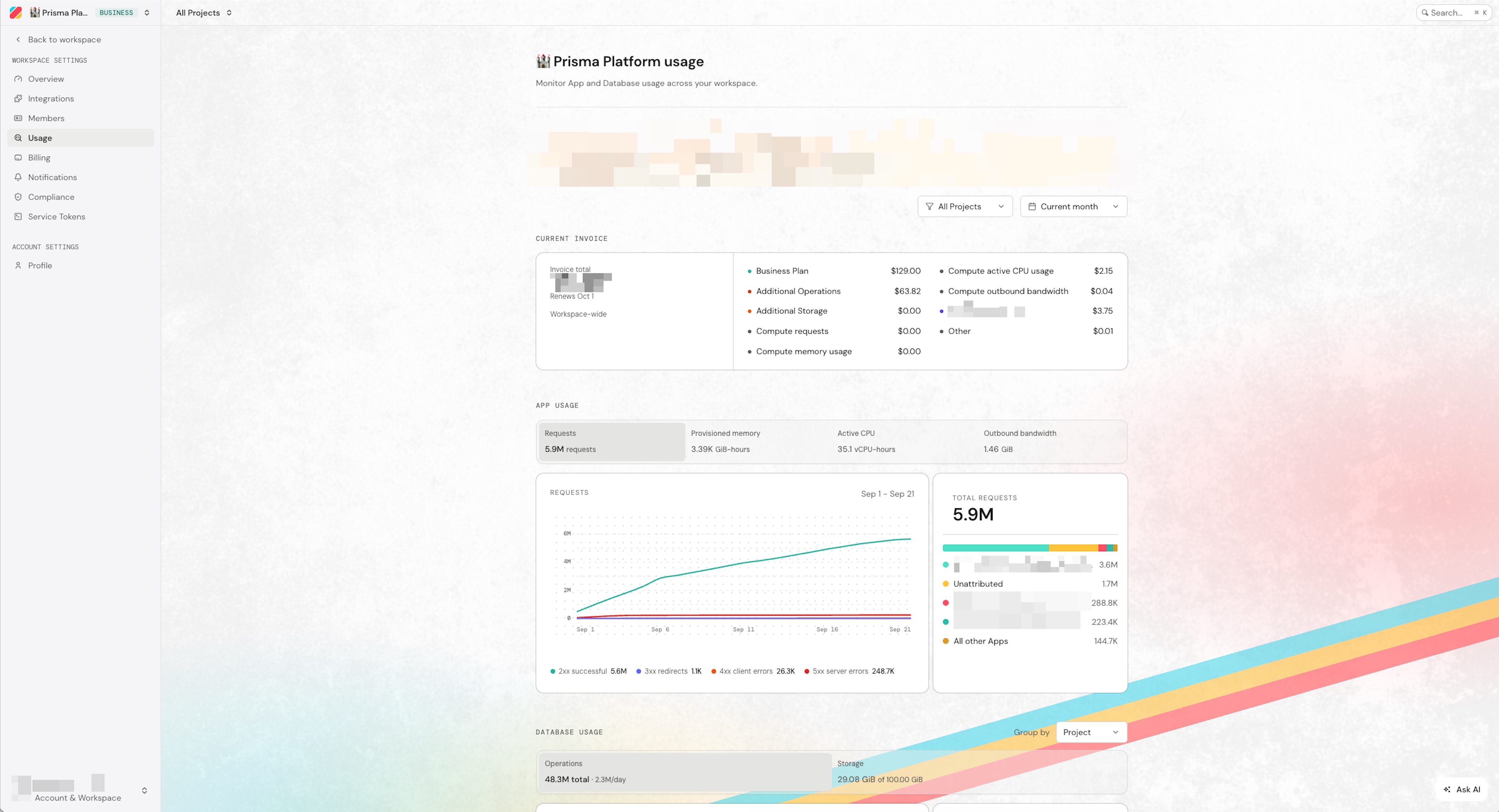Click the Billing card icon
This screenshot has width=1499, height=812.
tap(18, 158)
